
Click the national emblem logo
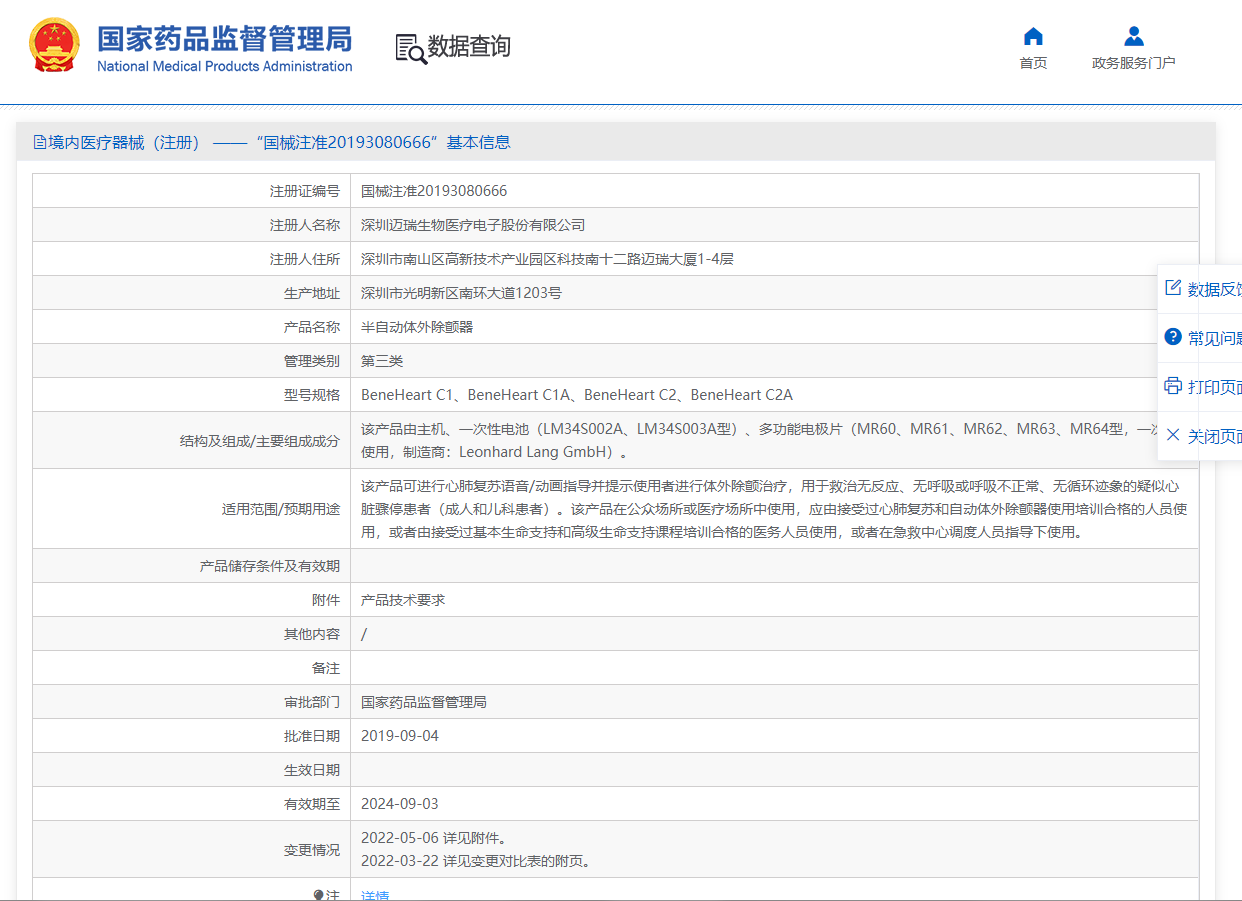(54, 45)
